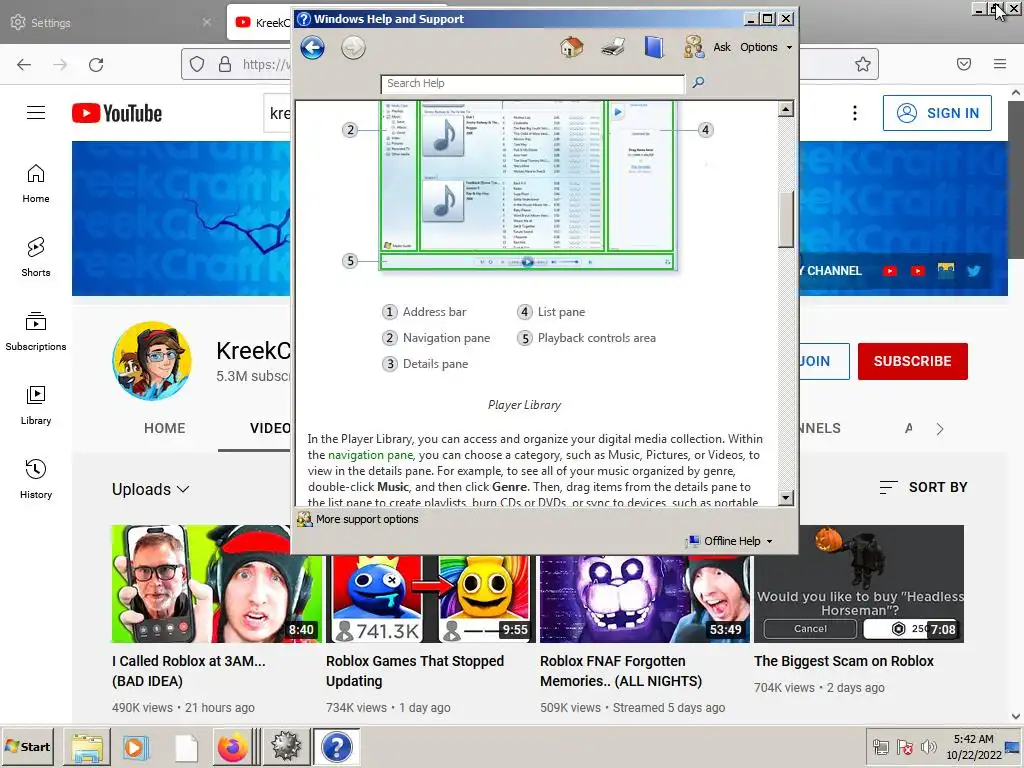The width and height of the screenshot is (1024, 768).
Task: Click inside the Search Help field
Action: [x=533, y=84]
